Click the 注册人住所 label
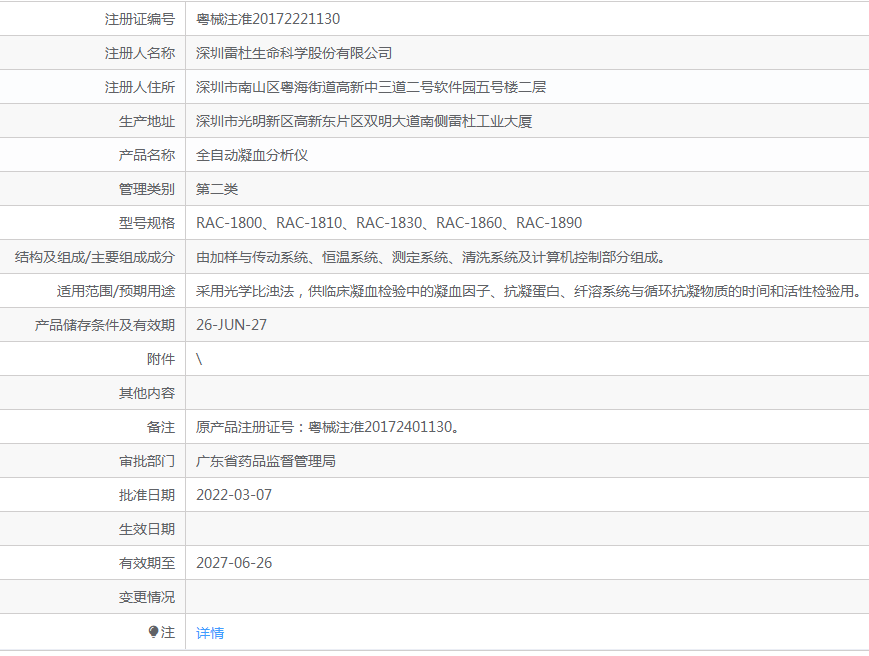Screen dimensions: 869x656 pyautogui.click(x=140, y=87)
